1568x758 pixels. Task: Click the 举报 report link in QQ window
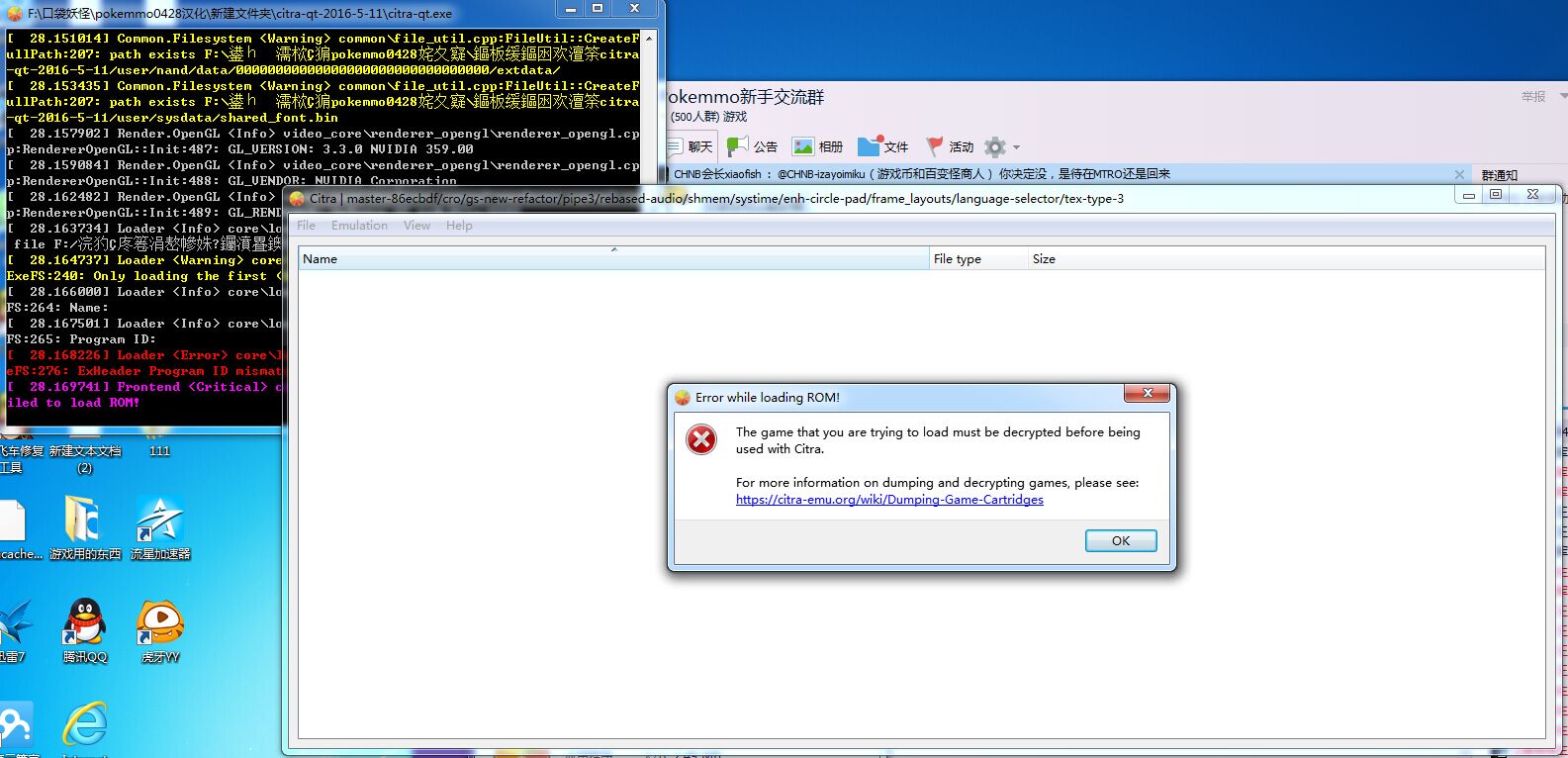pos(1533,96)
